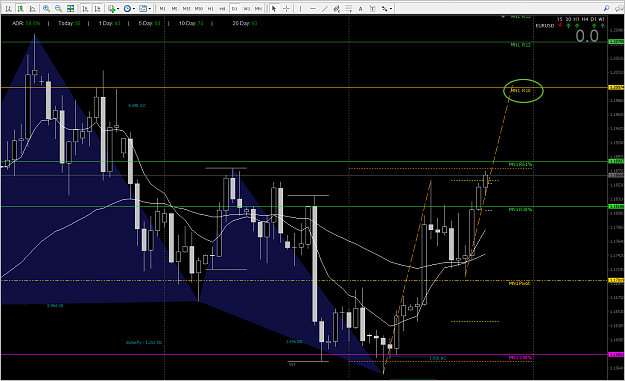The height and width of the screenshot is (381, 625).
Task: Click the Butterfly pattern label
Action: pos(144,342)
